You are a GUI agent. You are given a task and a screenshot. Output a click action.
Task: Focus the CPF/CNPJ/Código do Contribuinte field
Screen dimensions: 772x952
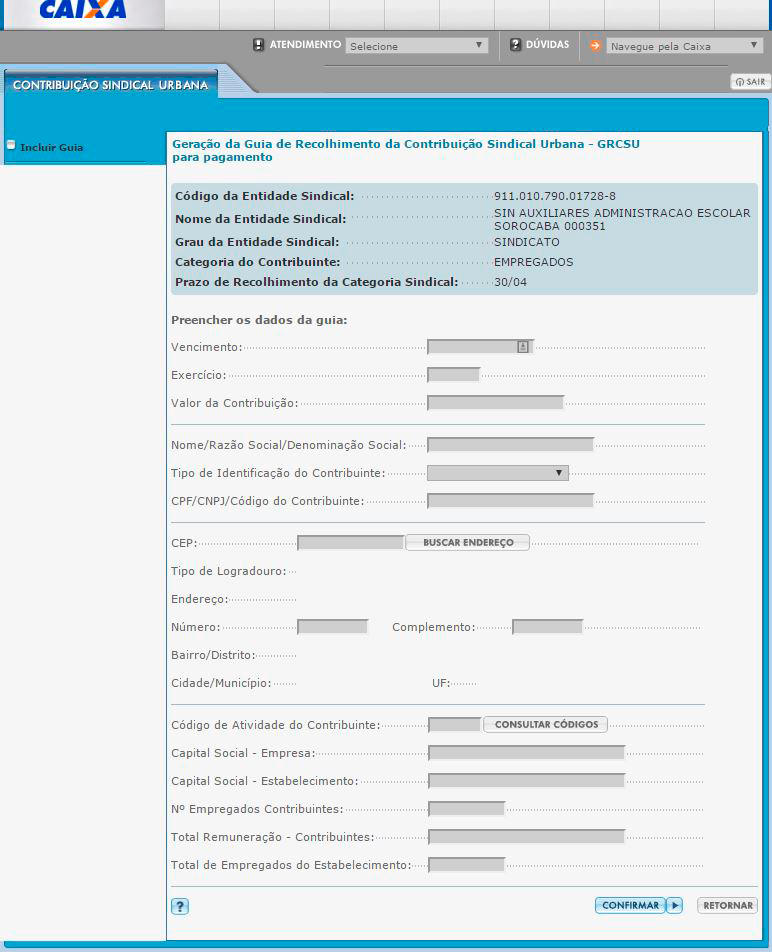pos(510,500)
